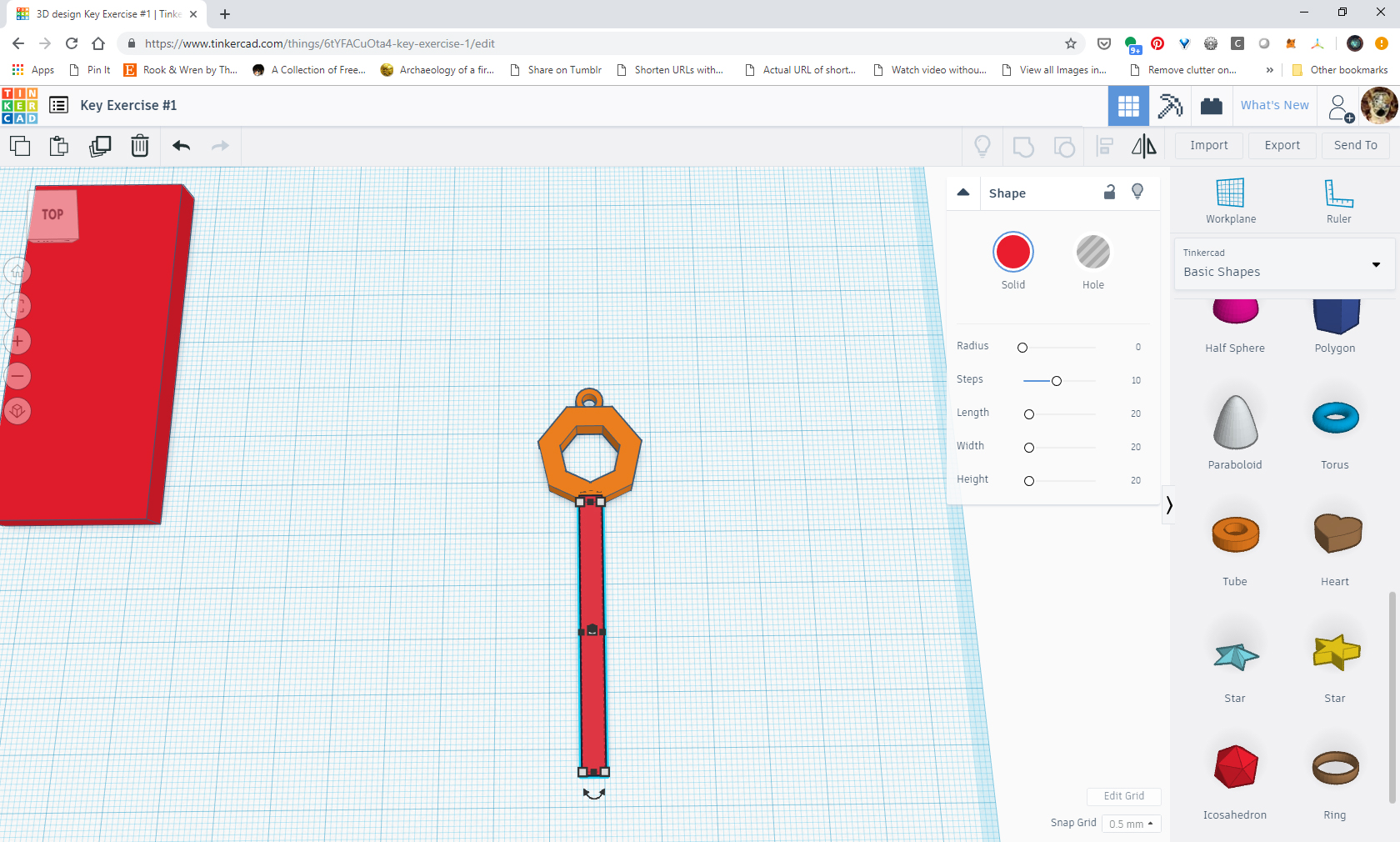Bookmark this page with star icon

click(1071, 43)
